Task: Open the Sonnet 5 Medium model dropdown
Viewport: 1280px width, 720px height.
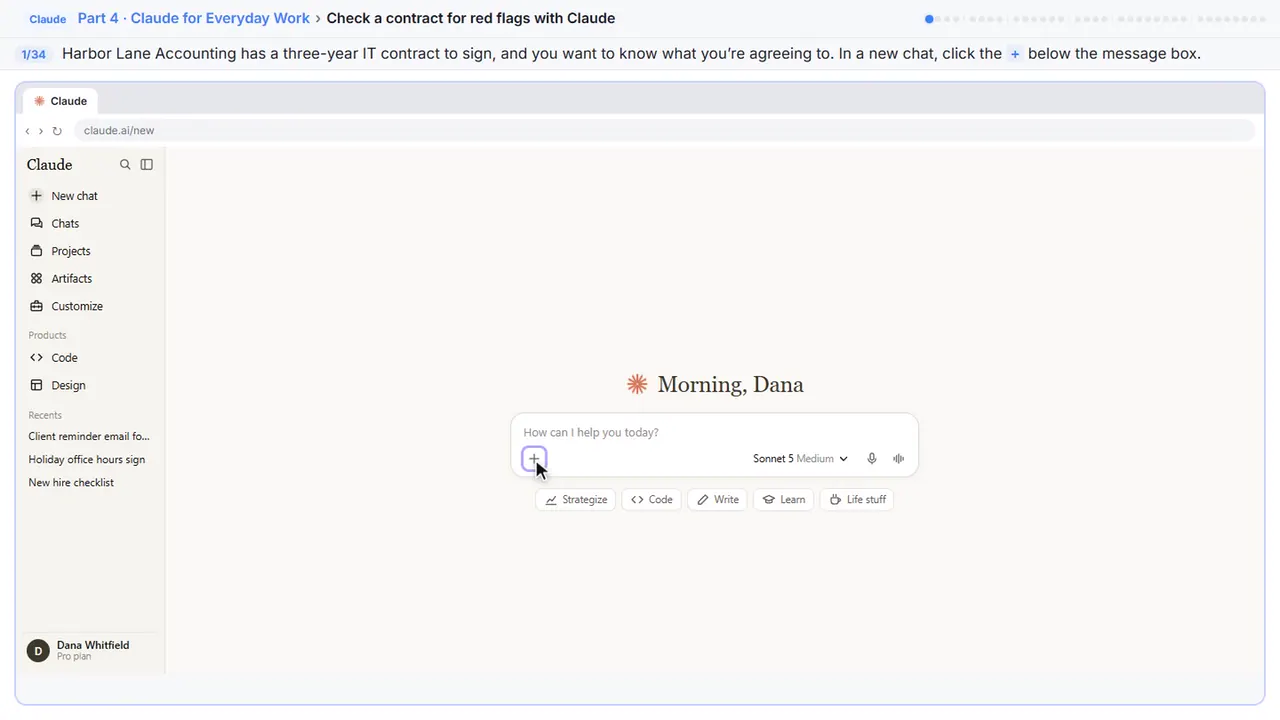Action: (x=800, y=459)
